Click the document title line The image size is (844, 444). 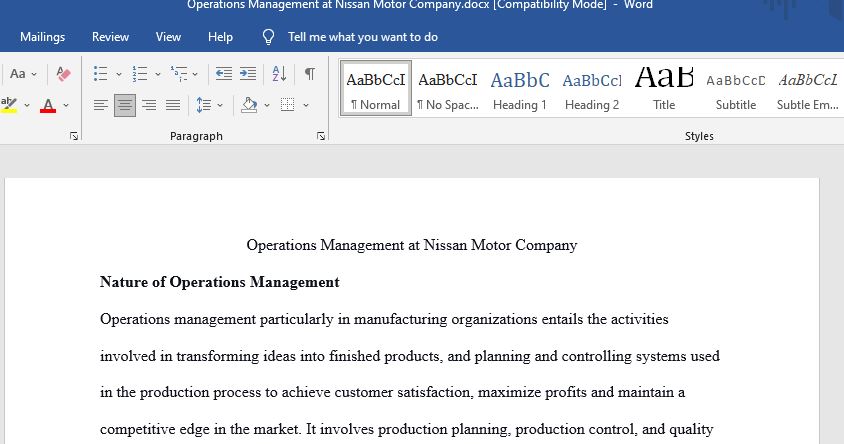point(412,245)
